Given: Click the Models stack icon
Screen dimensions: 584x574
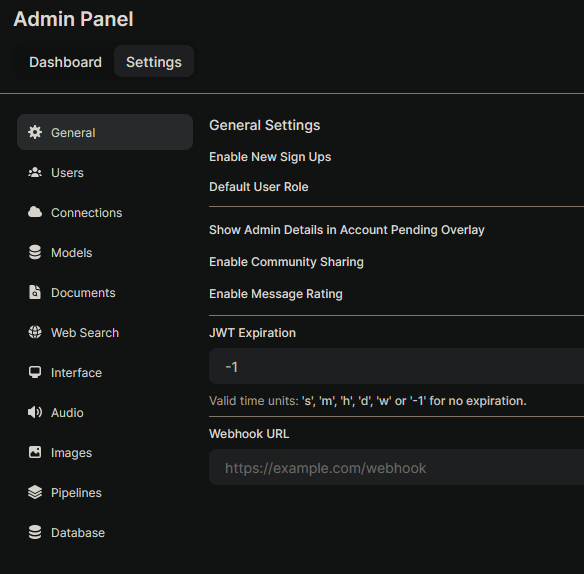Looking at the screenshot, I should (x=35, y=252).
